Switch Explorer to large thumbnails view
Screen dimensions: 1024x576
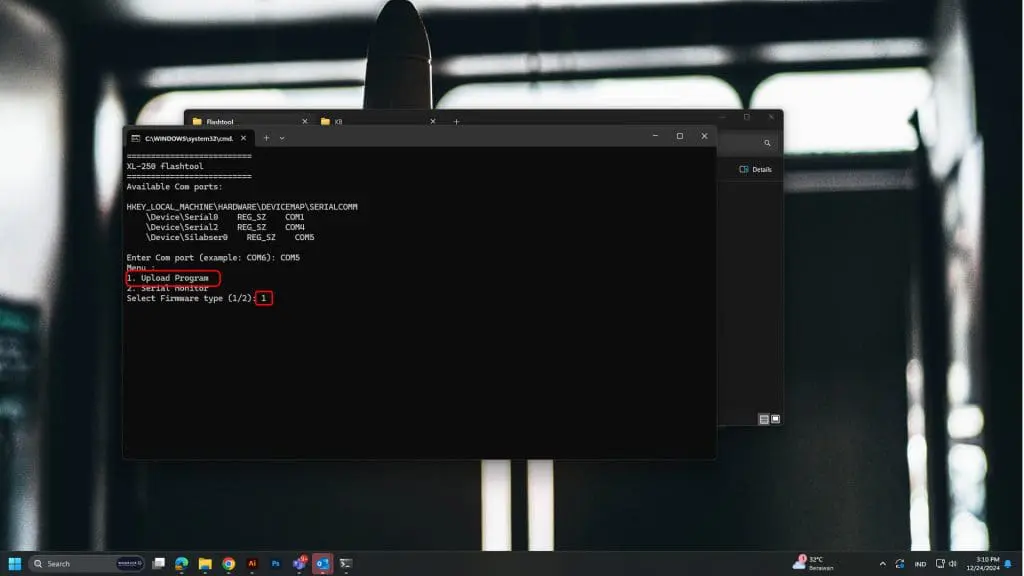(x=775, y=419)
